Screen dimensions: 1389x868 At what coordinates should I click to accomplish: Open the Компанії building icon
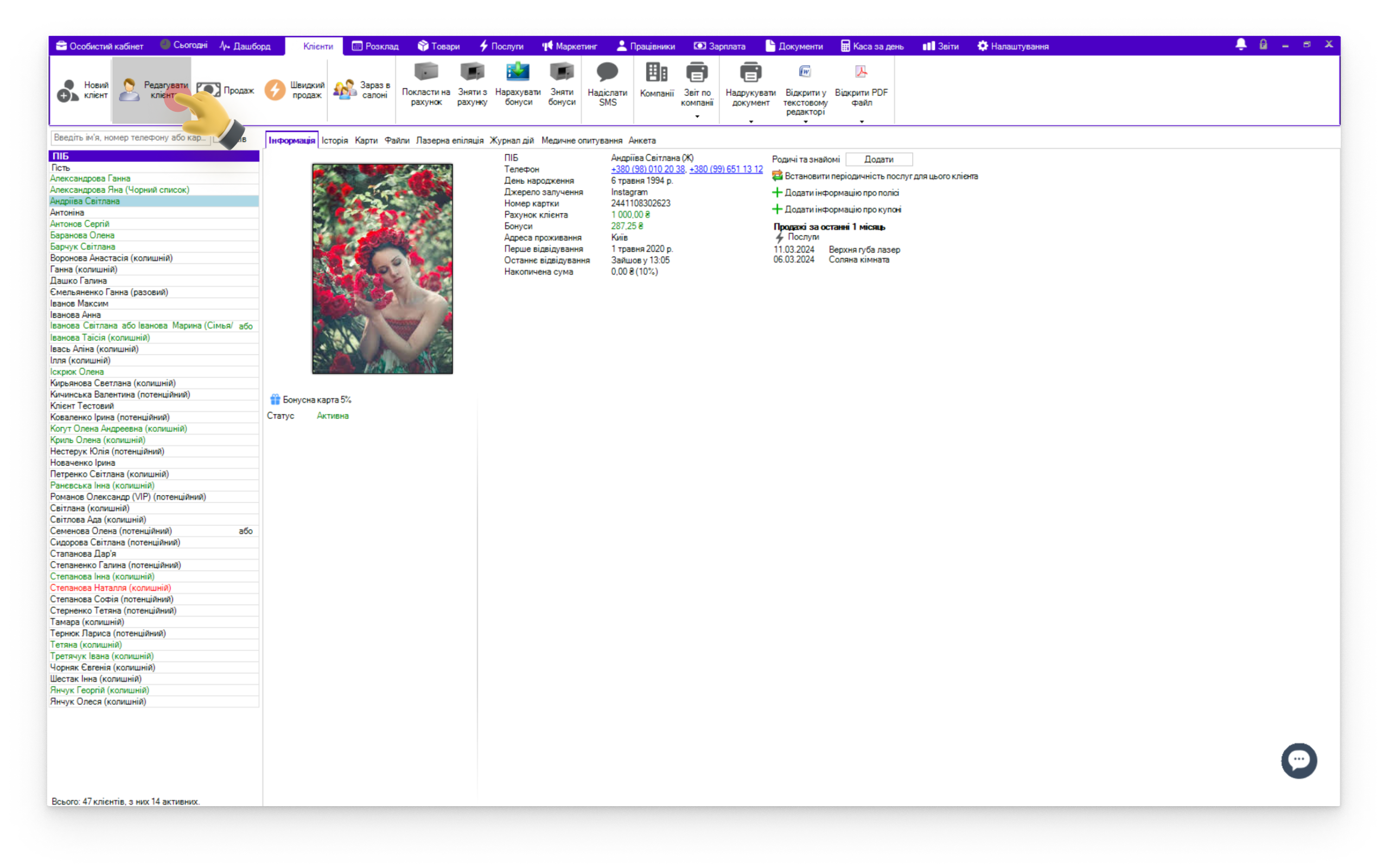pyautogui.click(x=657, y=73)
